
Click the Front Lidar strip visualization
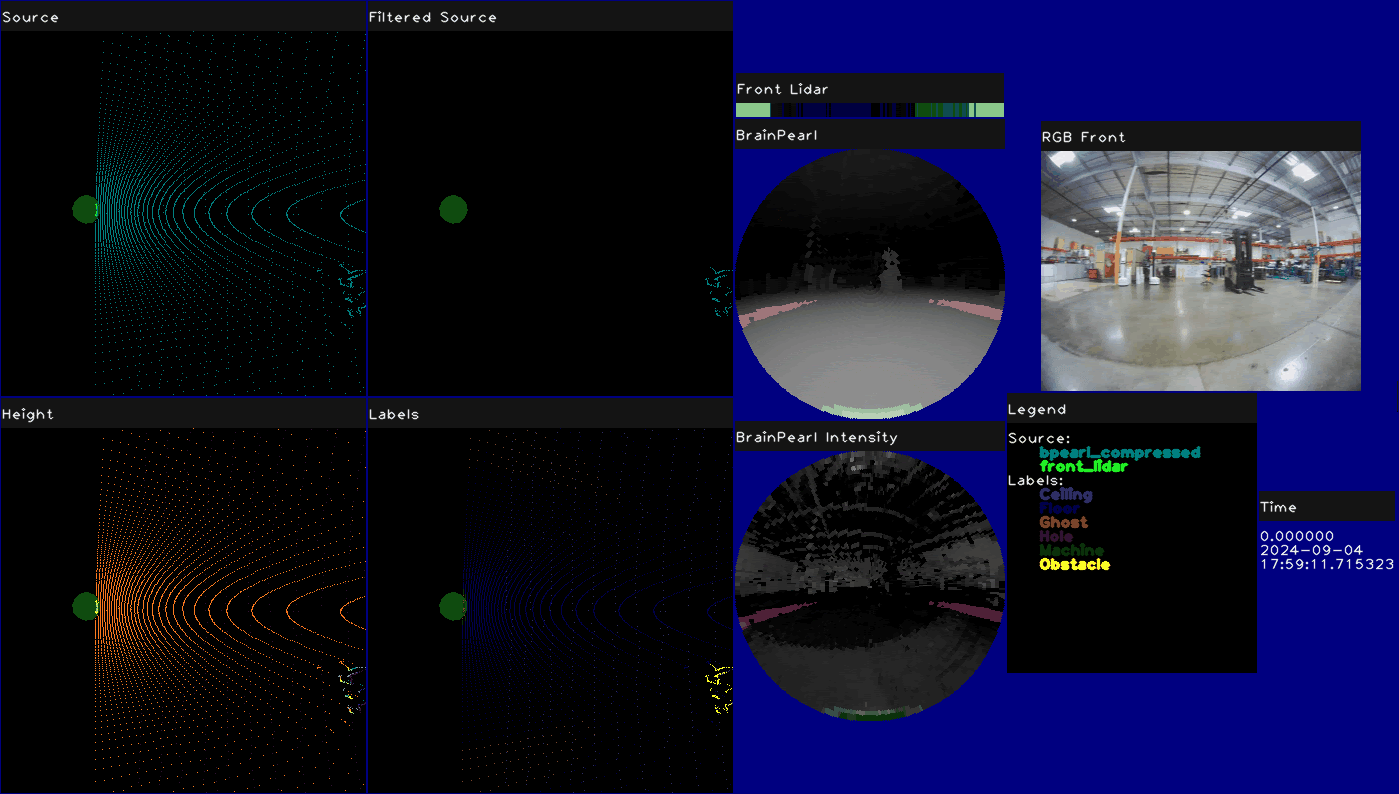(870, 108)
